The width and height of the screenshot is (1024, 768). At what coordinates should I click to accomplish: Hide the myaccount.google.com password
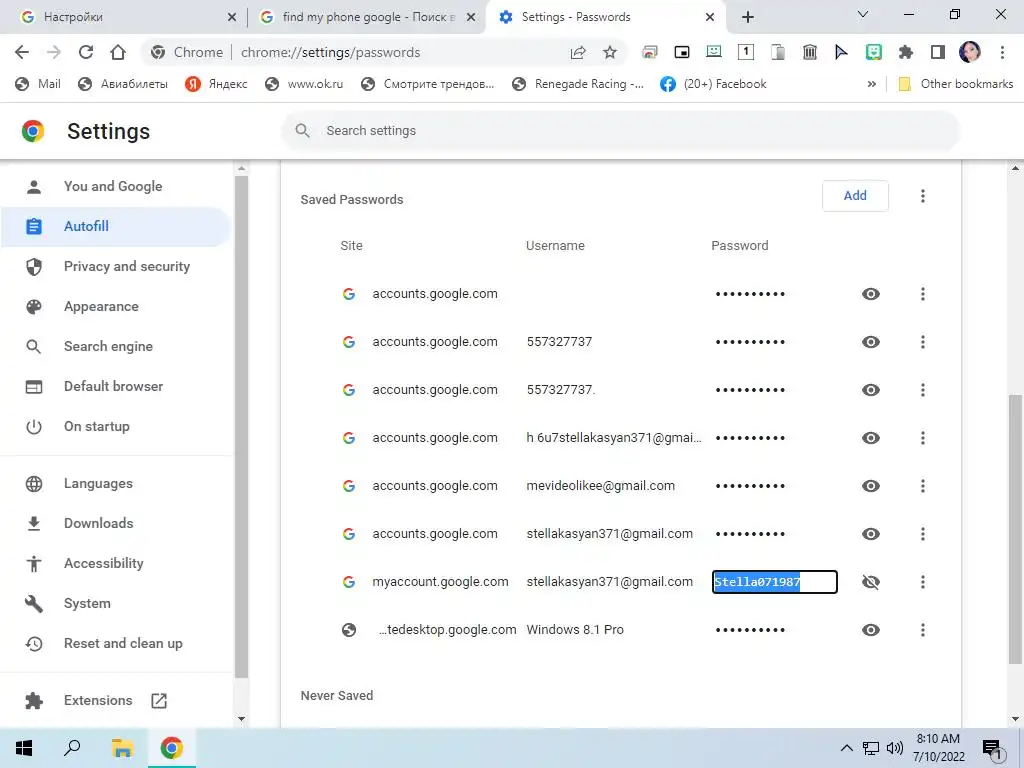[x=871, y=582]
